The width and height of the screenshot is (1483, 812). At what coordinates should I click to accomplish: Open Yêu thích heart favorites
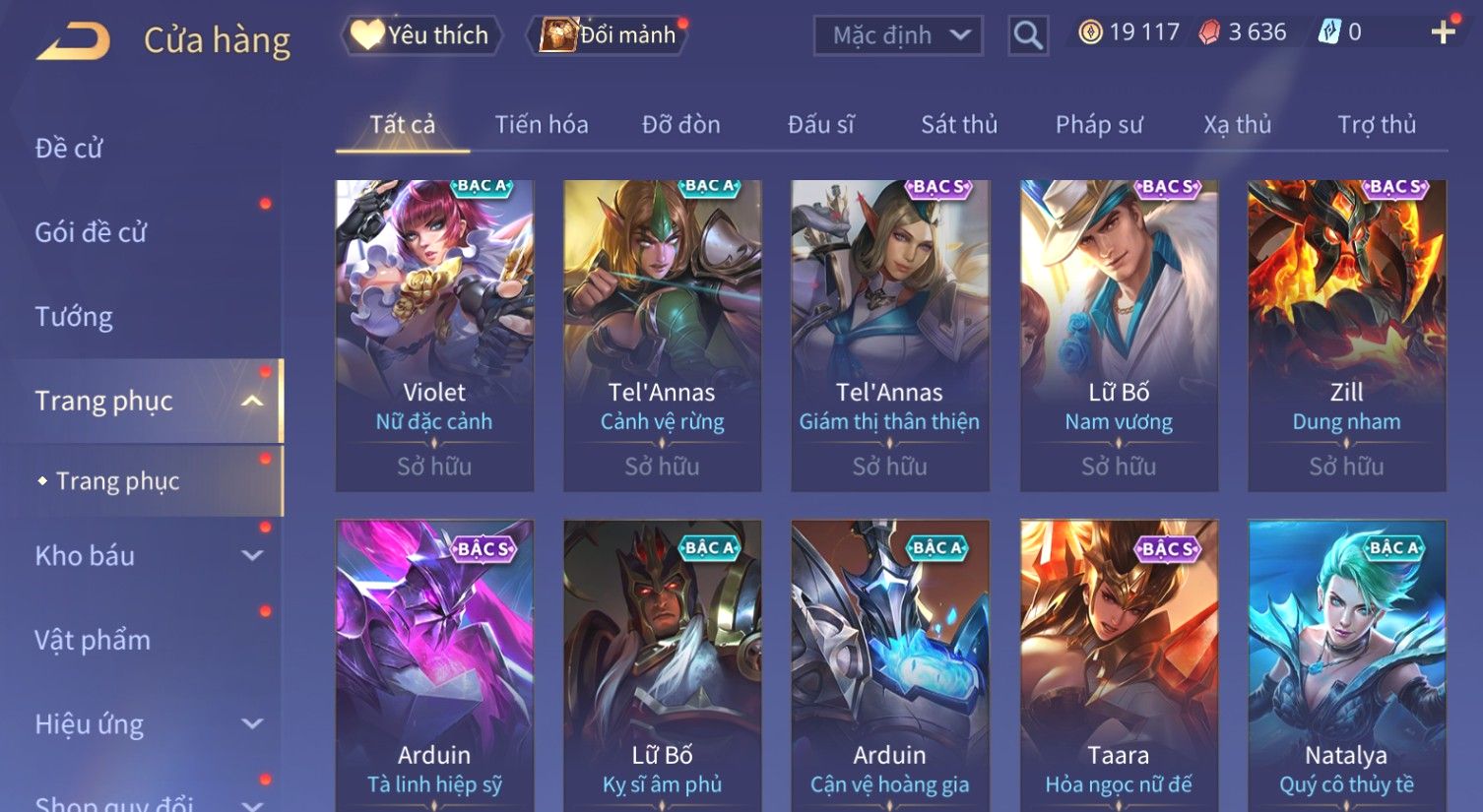coord(420,35)
